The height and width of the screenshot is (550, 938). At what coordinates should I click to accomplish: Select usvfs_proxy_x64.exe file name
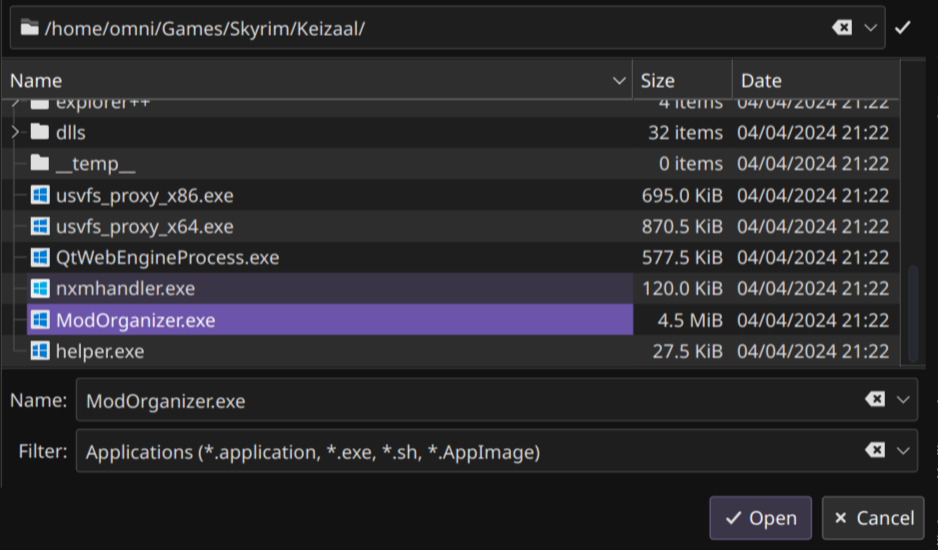pyautogui.click(x=145, y=227)
